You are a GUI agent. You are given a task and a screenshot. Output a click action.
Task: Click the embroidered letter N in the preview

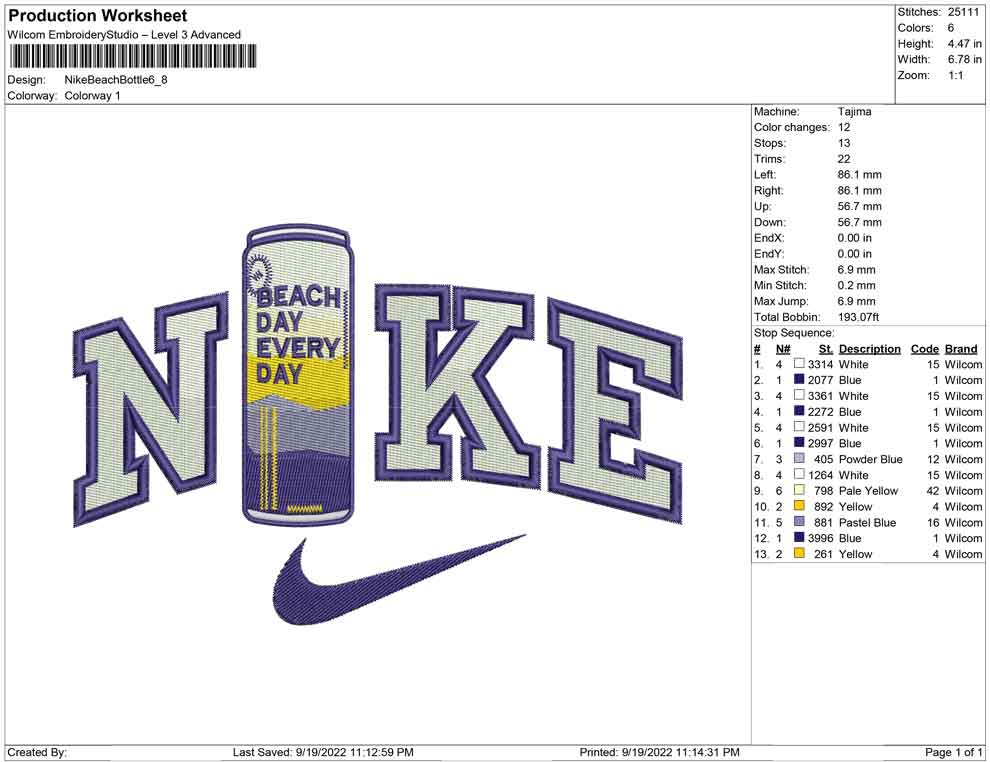pyautogui.click(x=152, y=410)
